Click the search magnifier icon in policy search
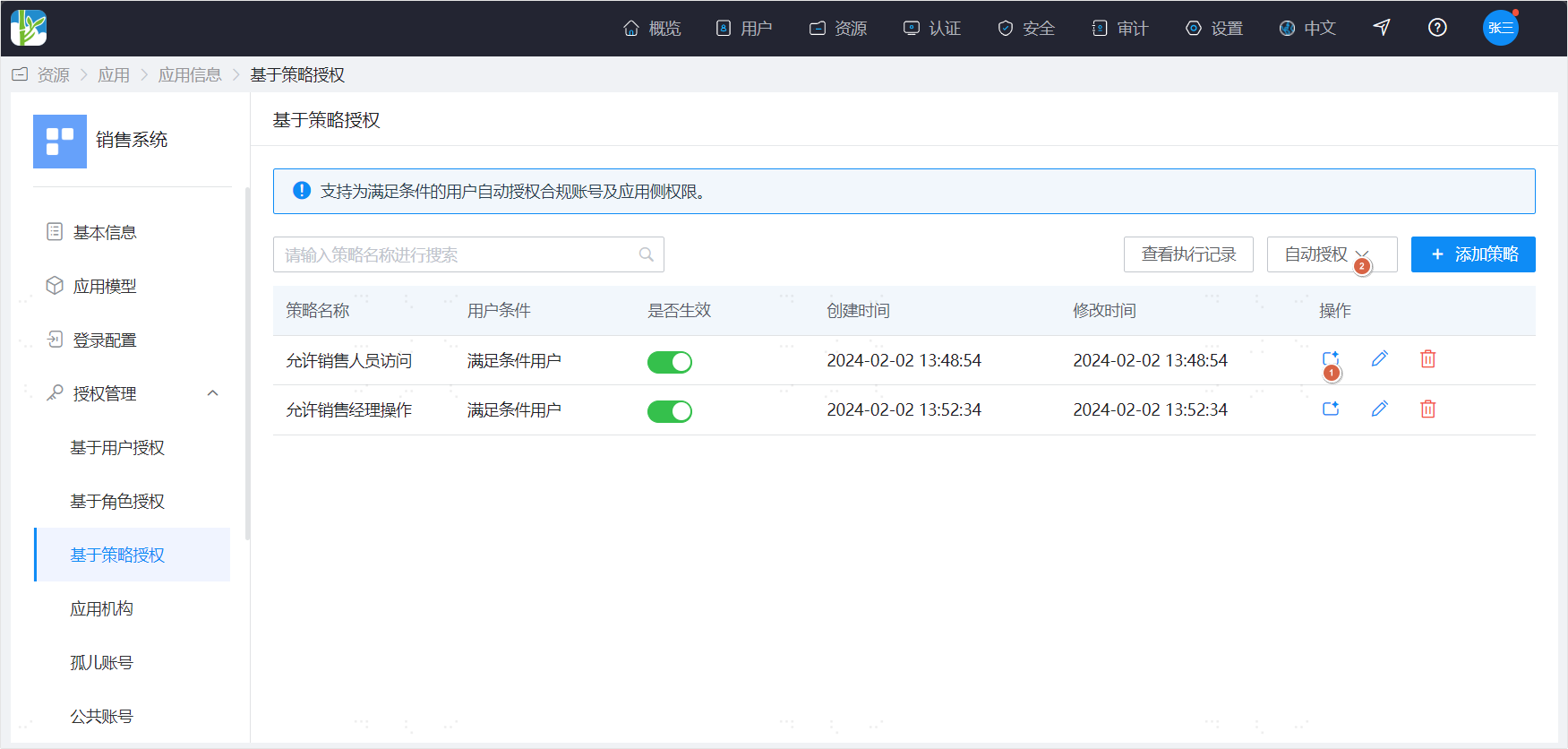Viewport: 1568px width, 749px height. pos(646,254)
